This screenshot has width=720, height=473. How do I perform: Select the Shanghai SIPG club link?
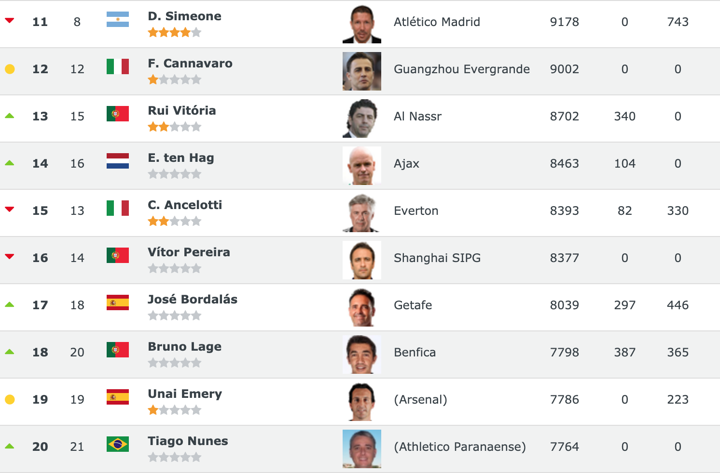(x=437, y=258)
